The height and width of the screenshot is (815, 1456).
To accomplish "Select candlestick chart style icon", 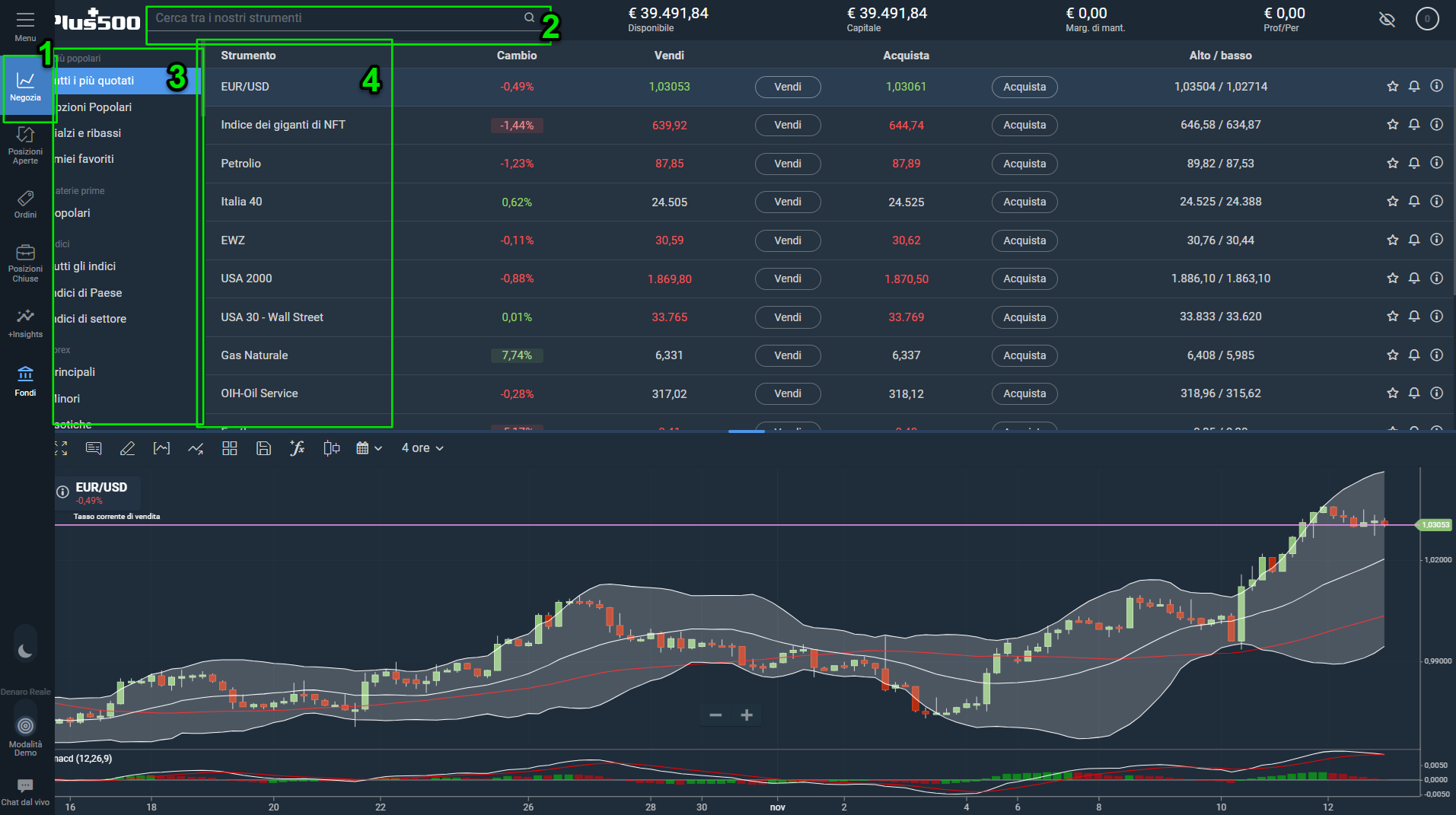I will tap(331, 448).
